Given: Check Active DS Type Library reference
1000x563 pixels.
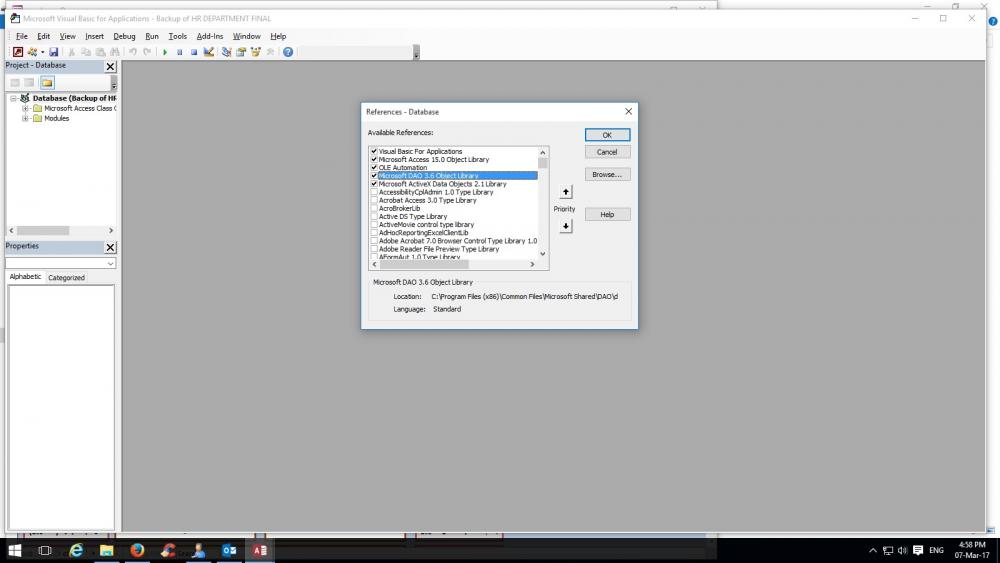Looking at the screenshot, I should pyautogui.click(x=374, y=217).
